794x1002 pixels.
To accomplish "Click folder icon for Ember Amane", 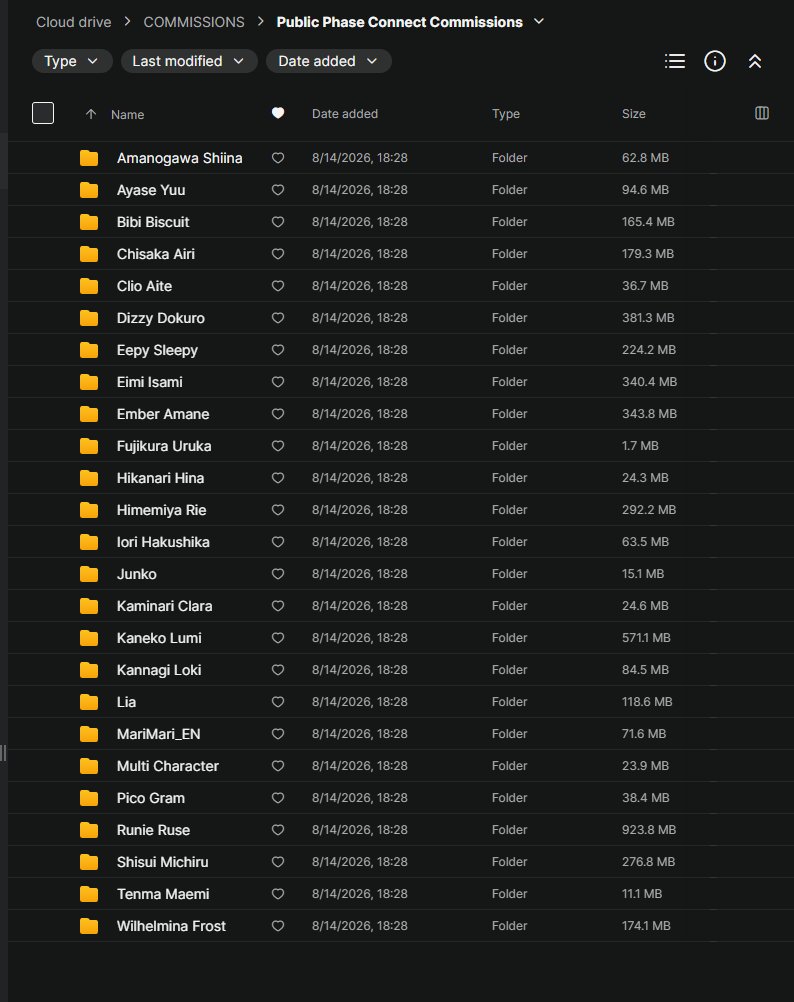I will (x=89, y=413).
